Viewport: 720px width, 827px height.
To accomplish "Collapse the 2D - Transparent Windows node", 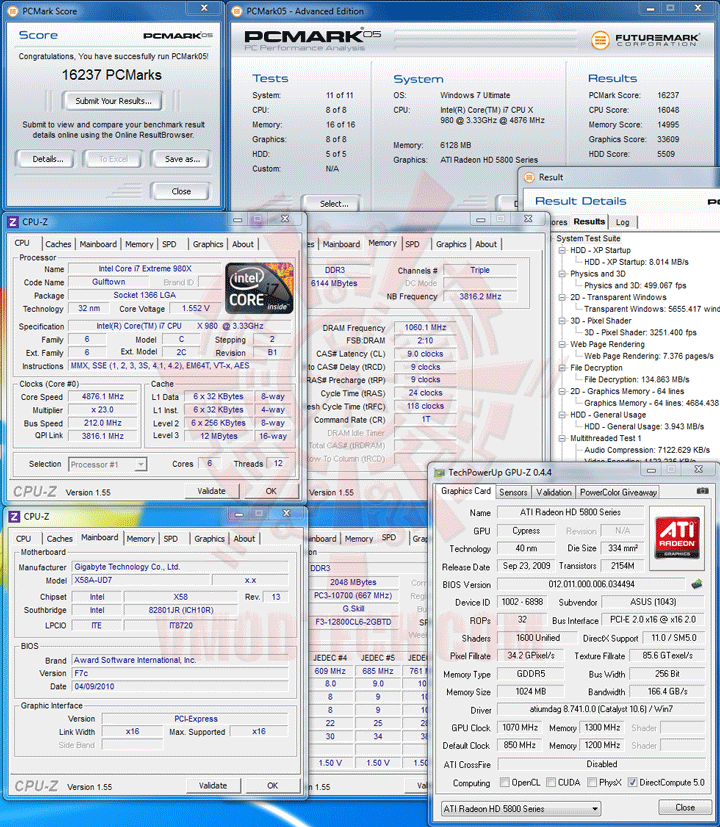I will click(562, 297).
